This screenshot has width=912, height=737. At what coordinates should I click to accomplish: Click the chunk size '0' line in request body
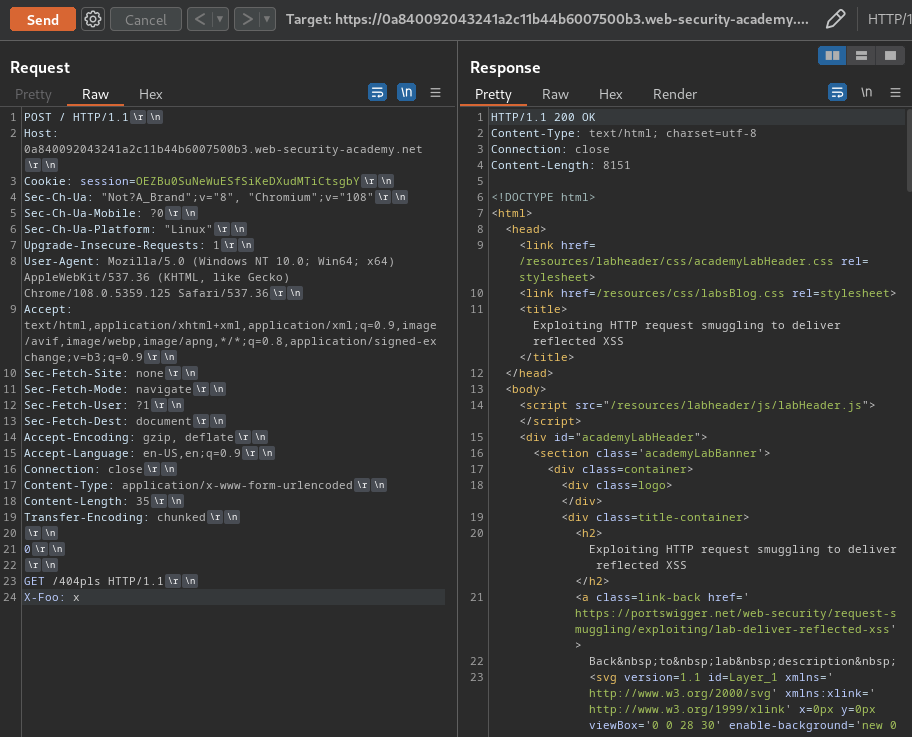[x=27, y=549]
